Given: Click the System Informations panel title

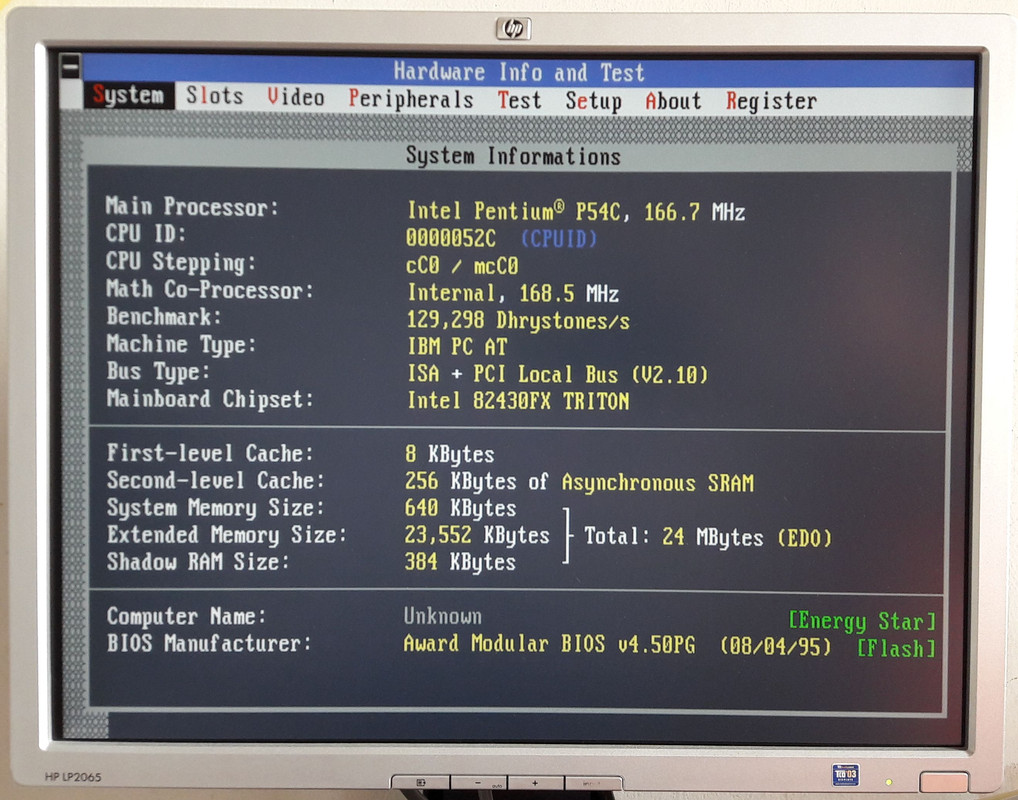Looking at the screenshot, I should [514, 156].
